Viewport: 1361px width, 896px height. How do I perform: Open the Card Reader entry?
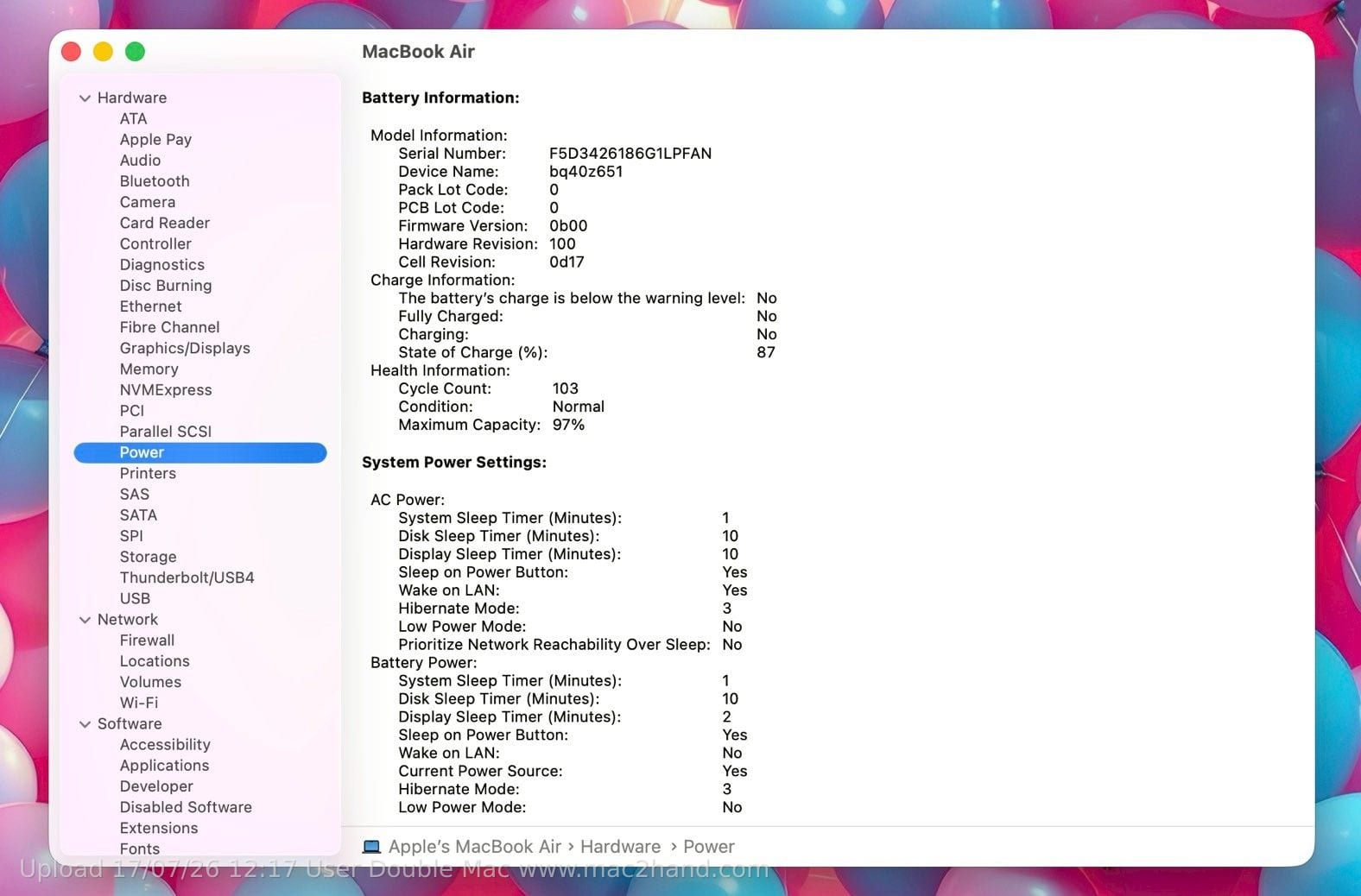(165, 223)
